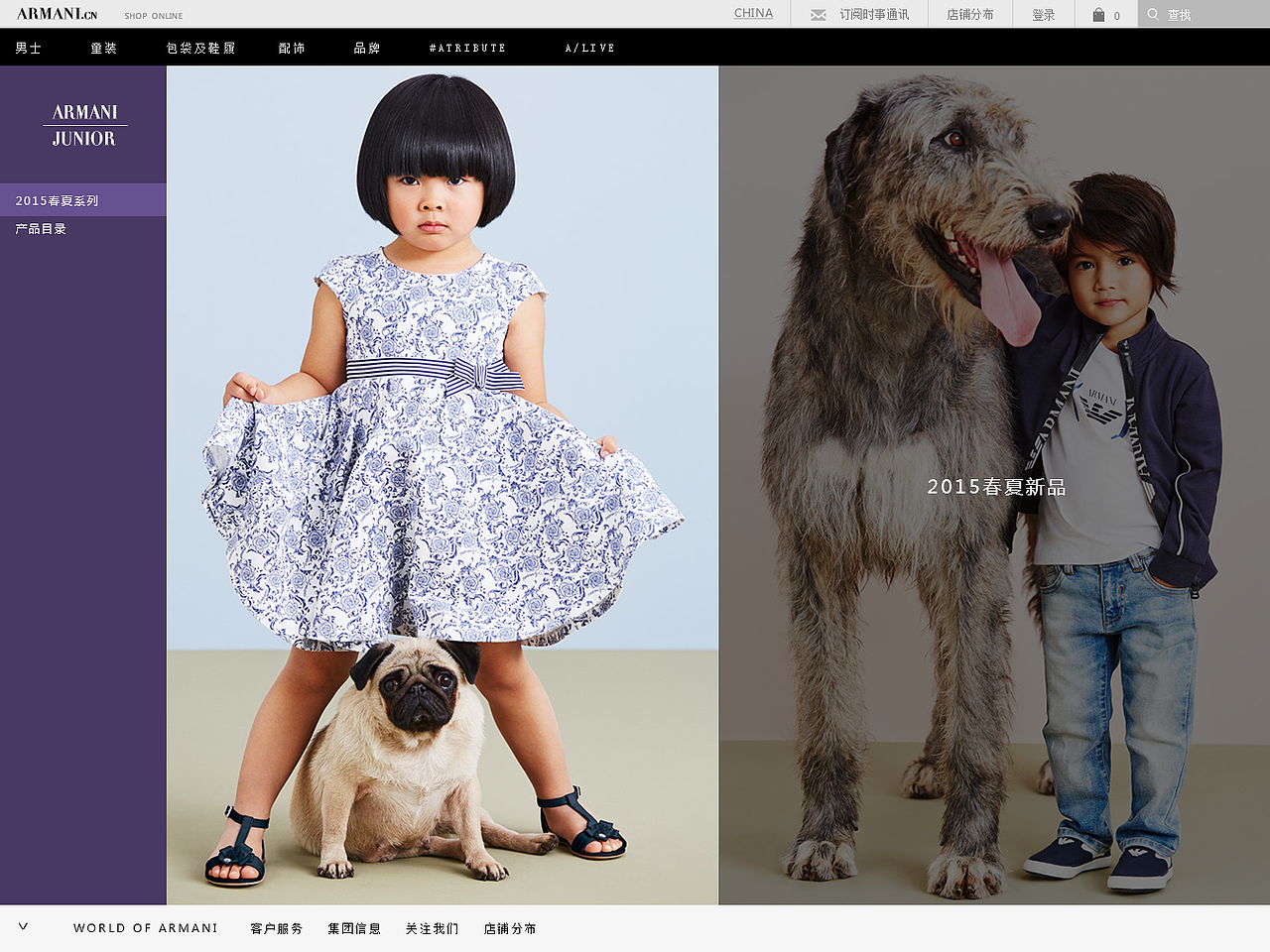Screen dimensions: 1270x952
Task: Open 集团信息 footer link
Action: click(x=354, y=928)
